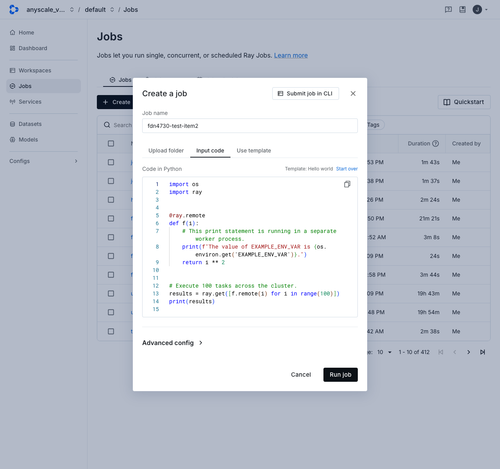Screen dimensions: 500x469
Task: Click the Anyscale logo icon
Action: pyautogui.click(x=14, y=9)
